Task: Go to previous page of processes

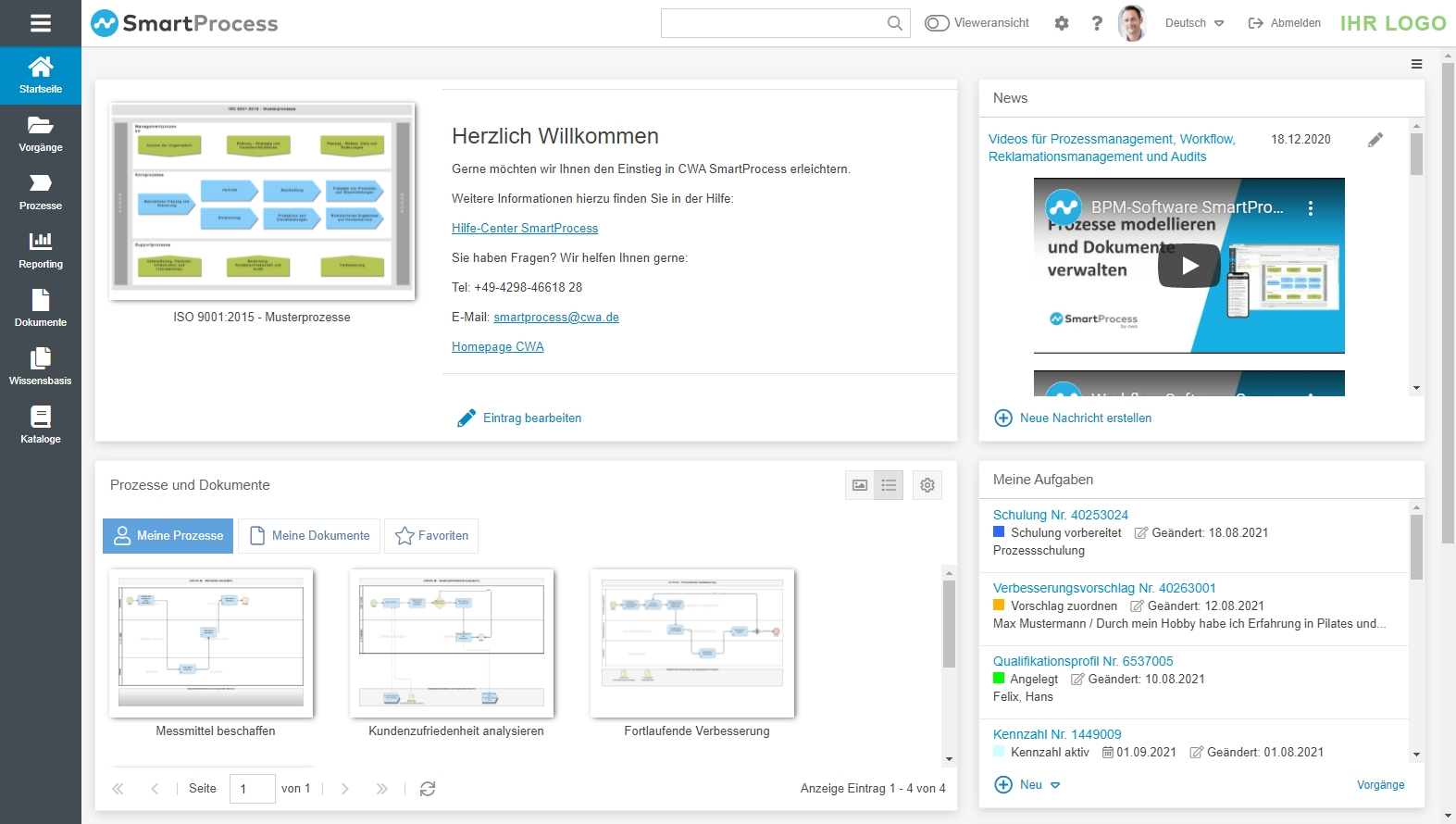Action: pos(155,789)
